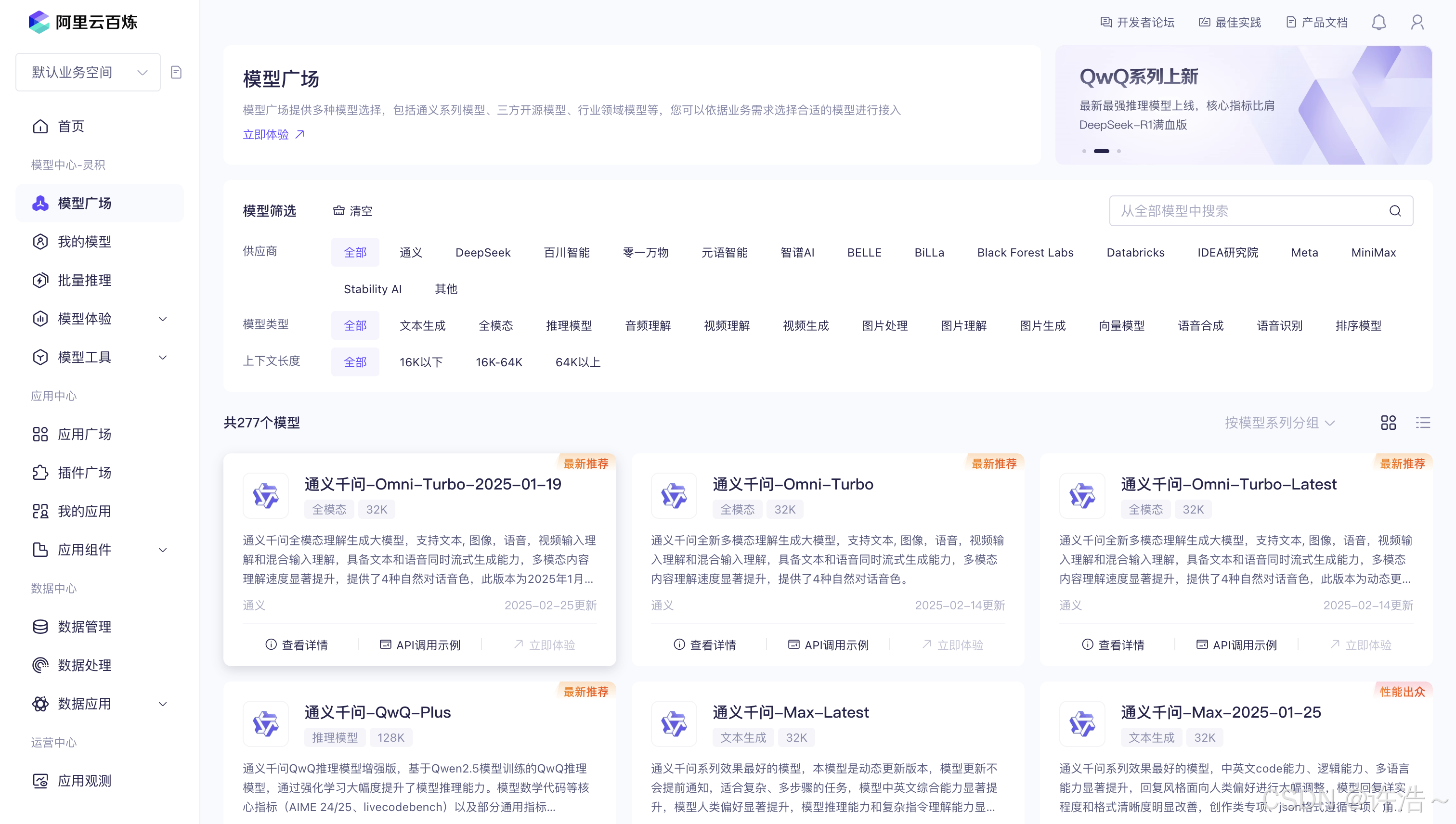Viewport: 1456px width, 824px height.
Task: Go to 应用广场 in sidebar
Action: pyautogui.click(x=84, y=434)
